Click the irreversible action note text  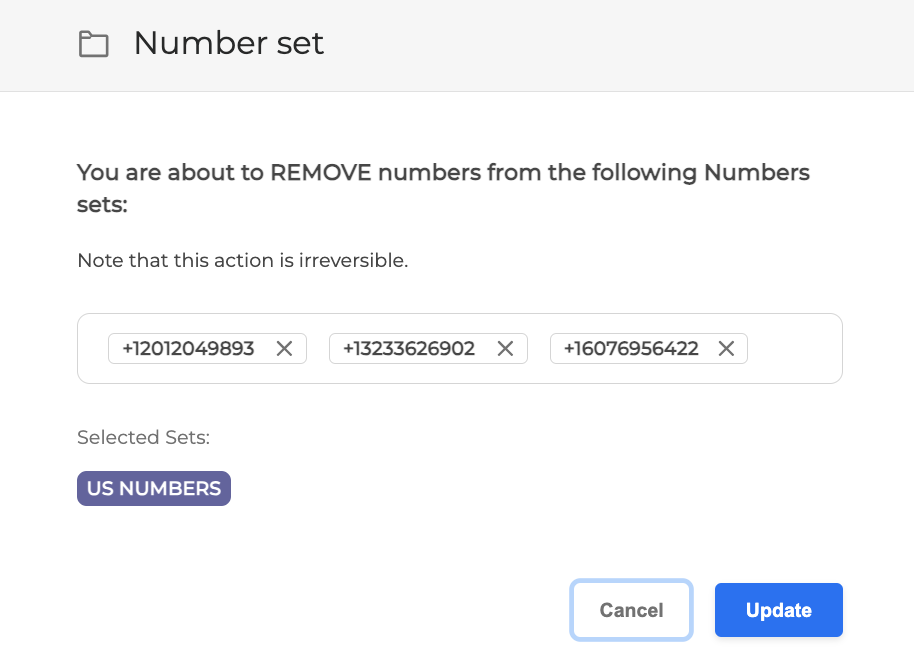click(243, 261)
